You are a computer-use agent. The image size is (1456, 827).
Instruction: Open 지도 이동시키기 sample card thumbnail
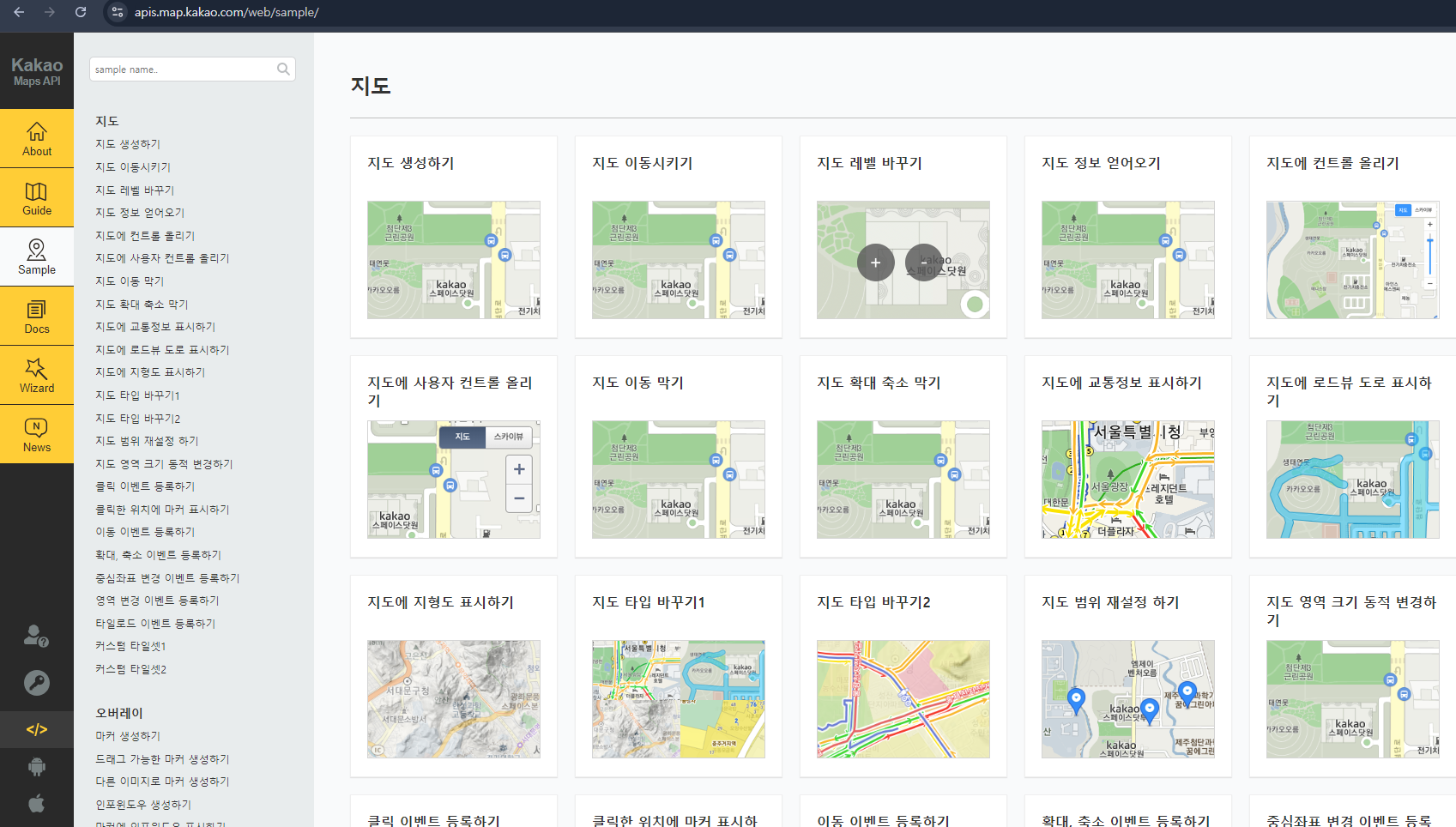pos(679,260)
